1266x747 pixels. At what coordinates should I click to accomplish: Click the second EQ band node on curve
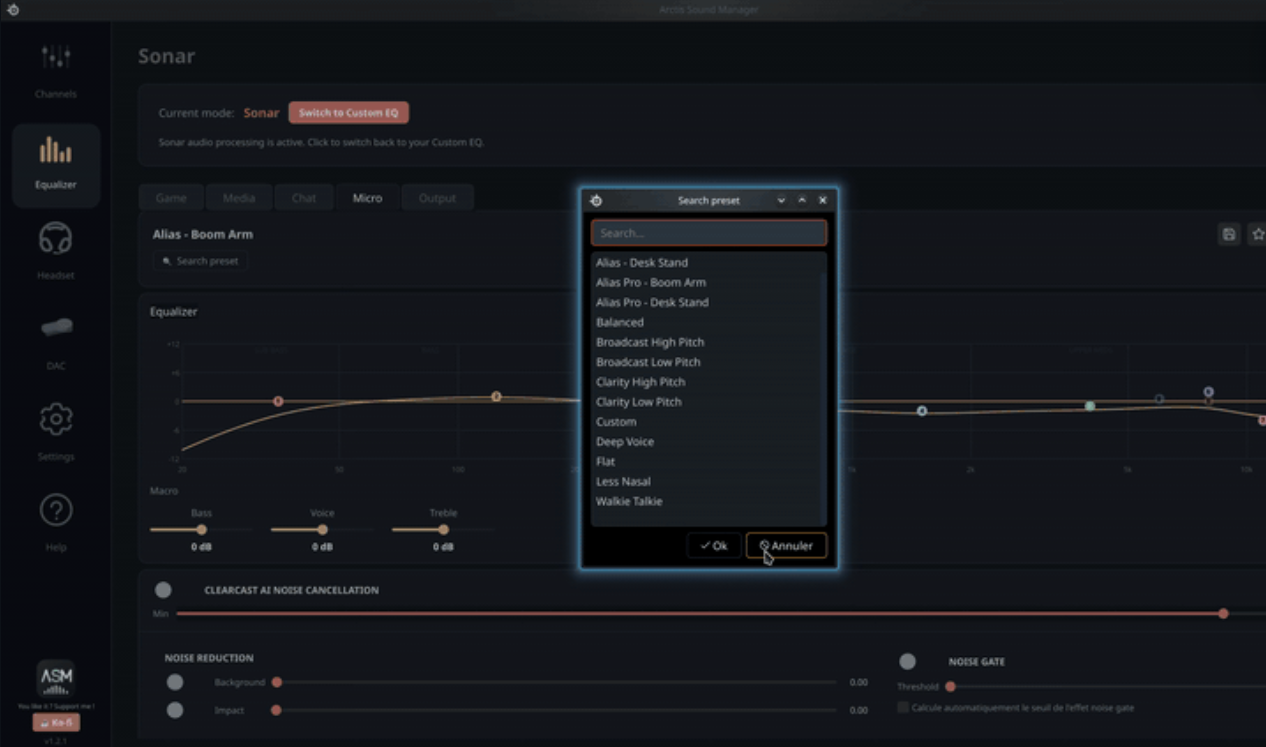pos(496,397)
